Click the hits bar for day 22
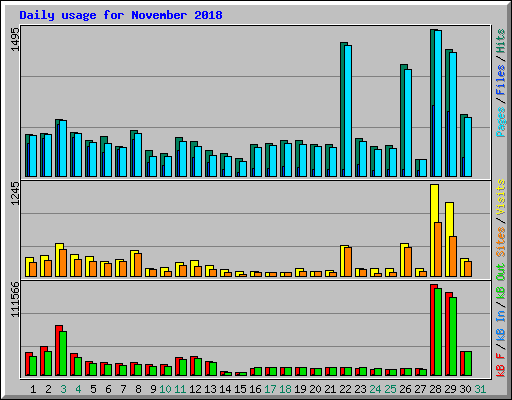 342,109
